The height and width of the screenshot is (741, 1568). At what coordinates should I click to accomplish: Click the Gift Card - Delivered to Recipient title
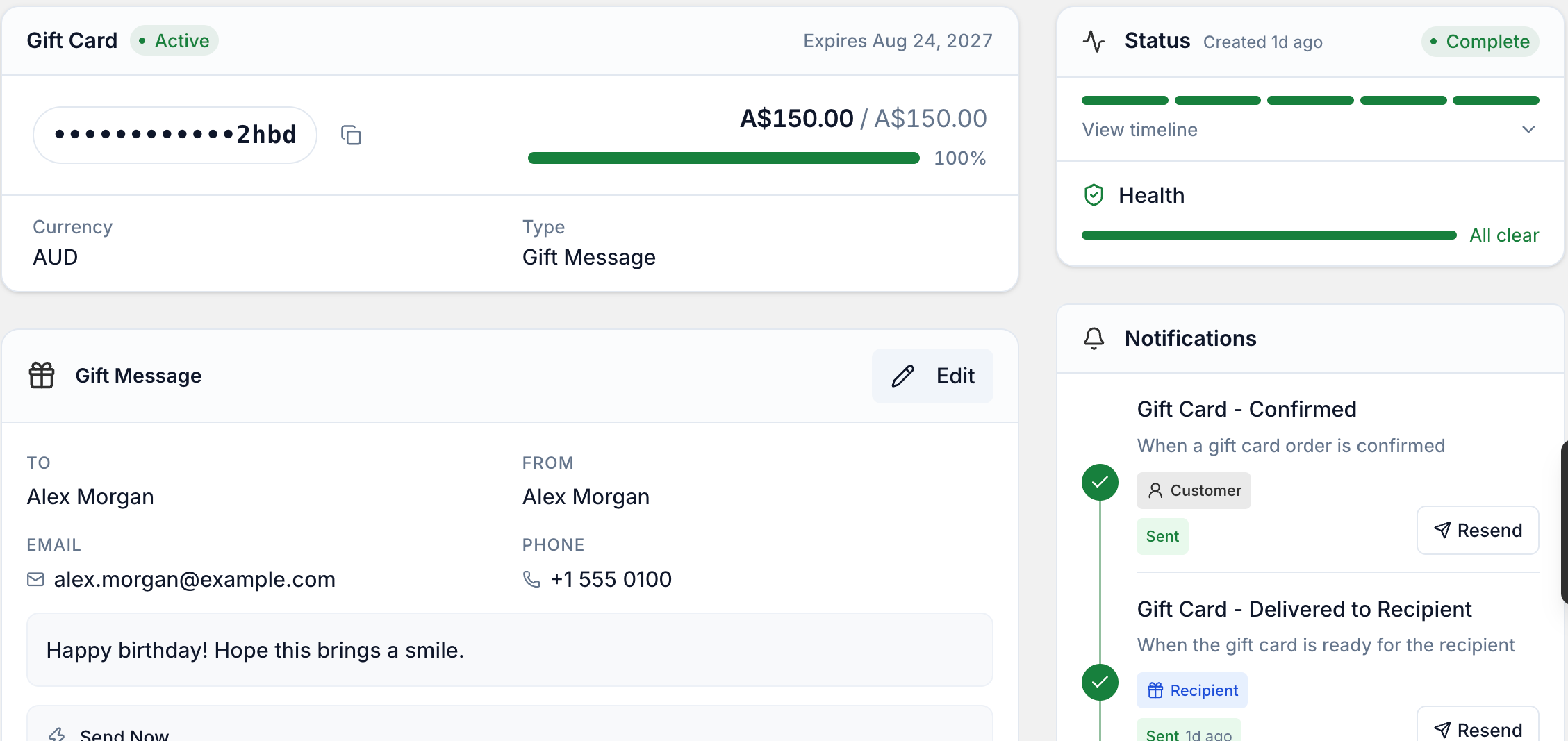coord(1304,609)
